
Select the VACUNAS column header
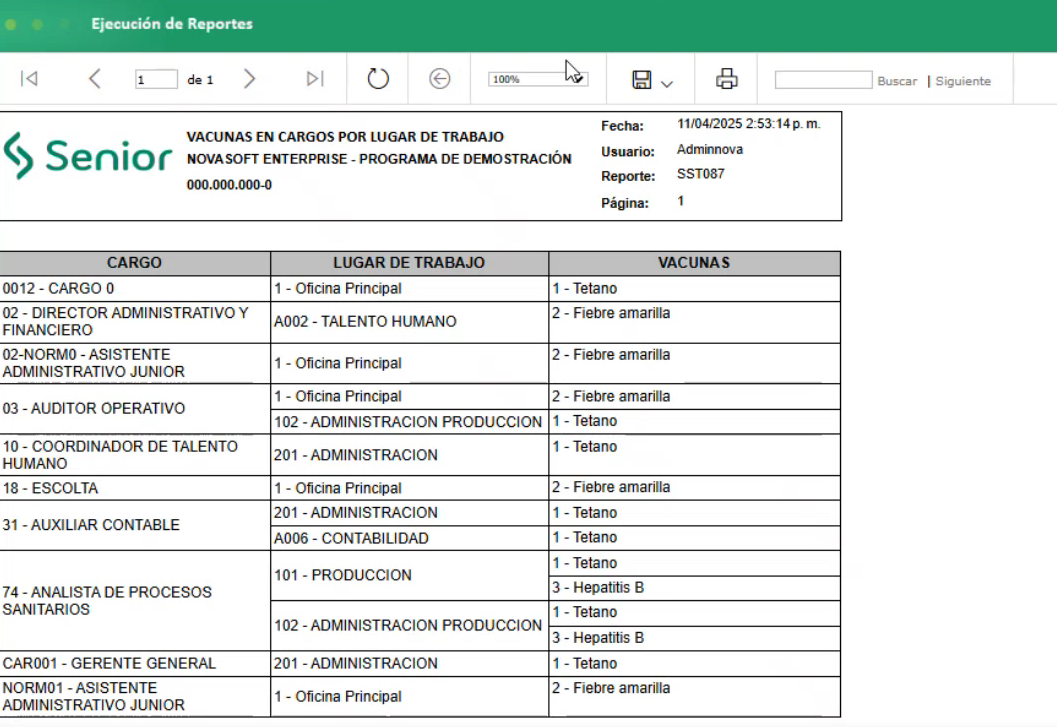(x=693, y=262)
